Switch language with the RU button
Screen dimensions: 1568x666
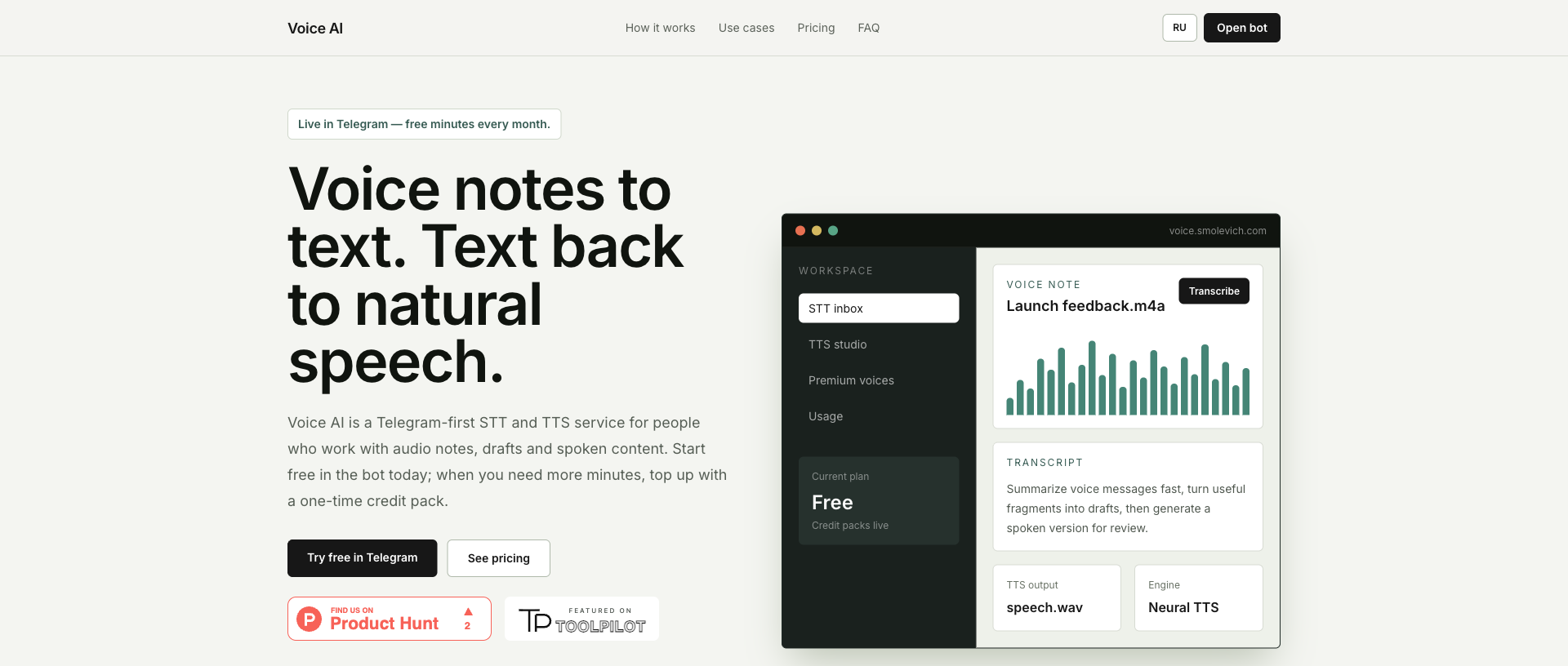coord(1179,28)
